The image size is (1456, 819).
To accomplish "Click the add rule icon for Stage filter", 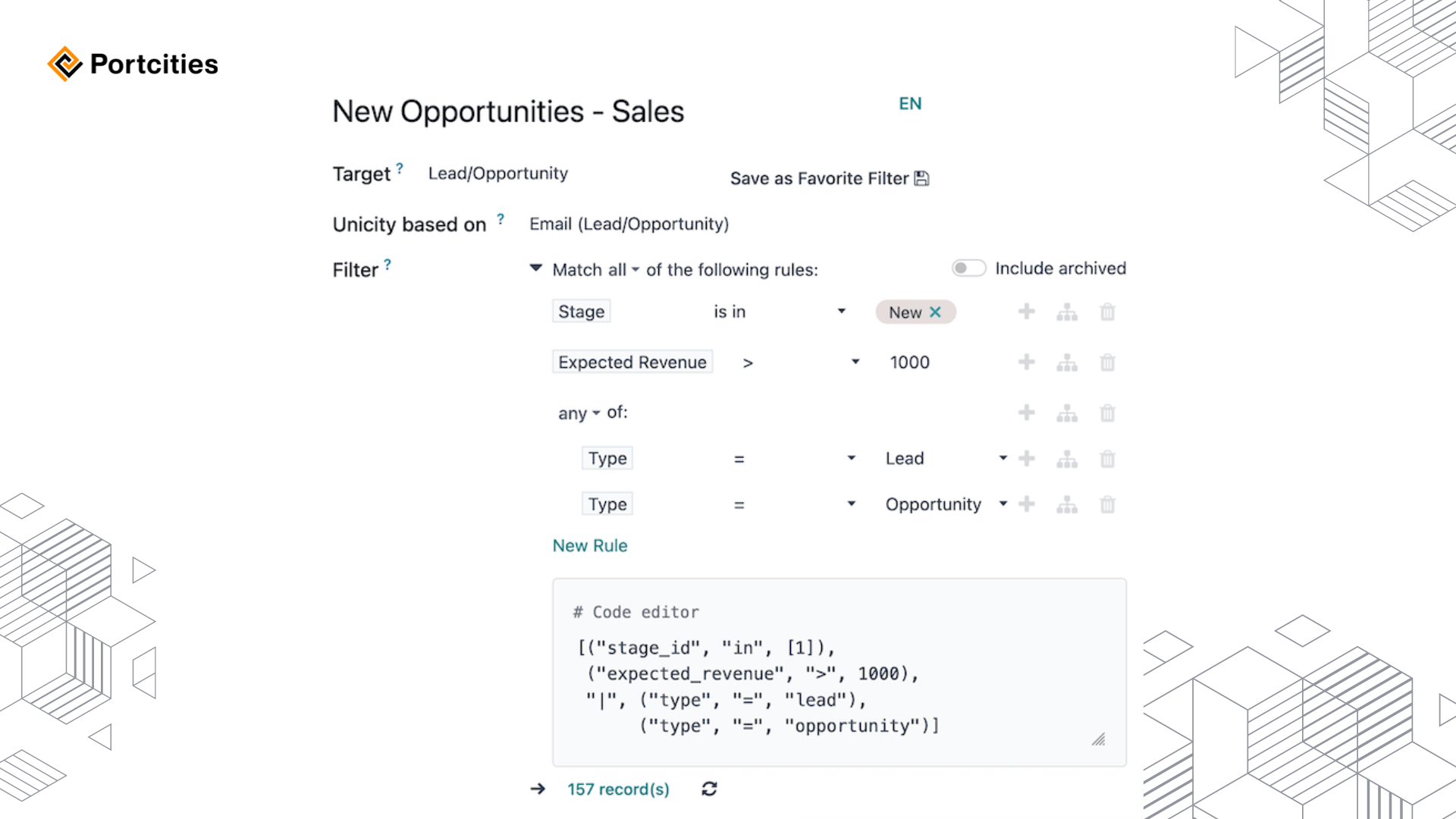I will [1026, 312].
